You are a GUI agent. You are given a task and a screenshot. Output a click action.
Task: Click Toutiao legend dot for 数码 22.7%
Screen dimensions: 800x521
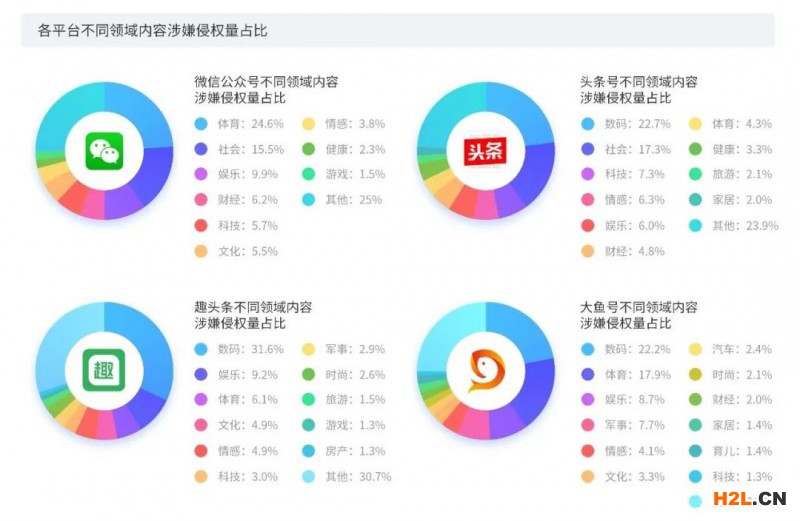[x=588, y=124]
